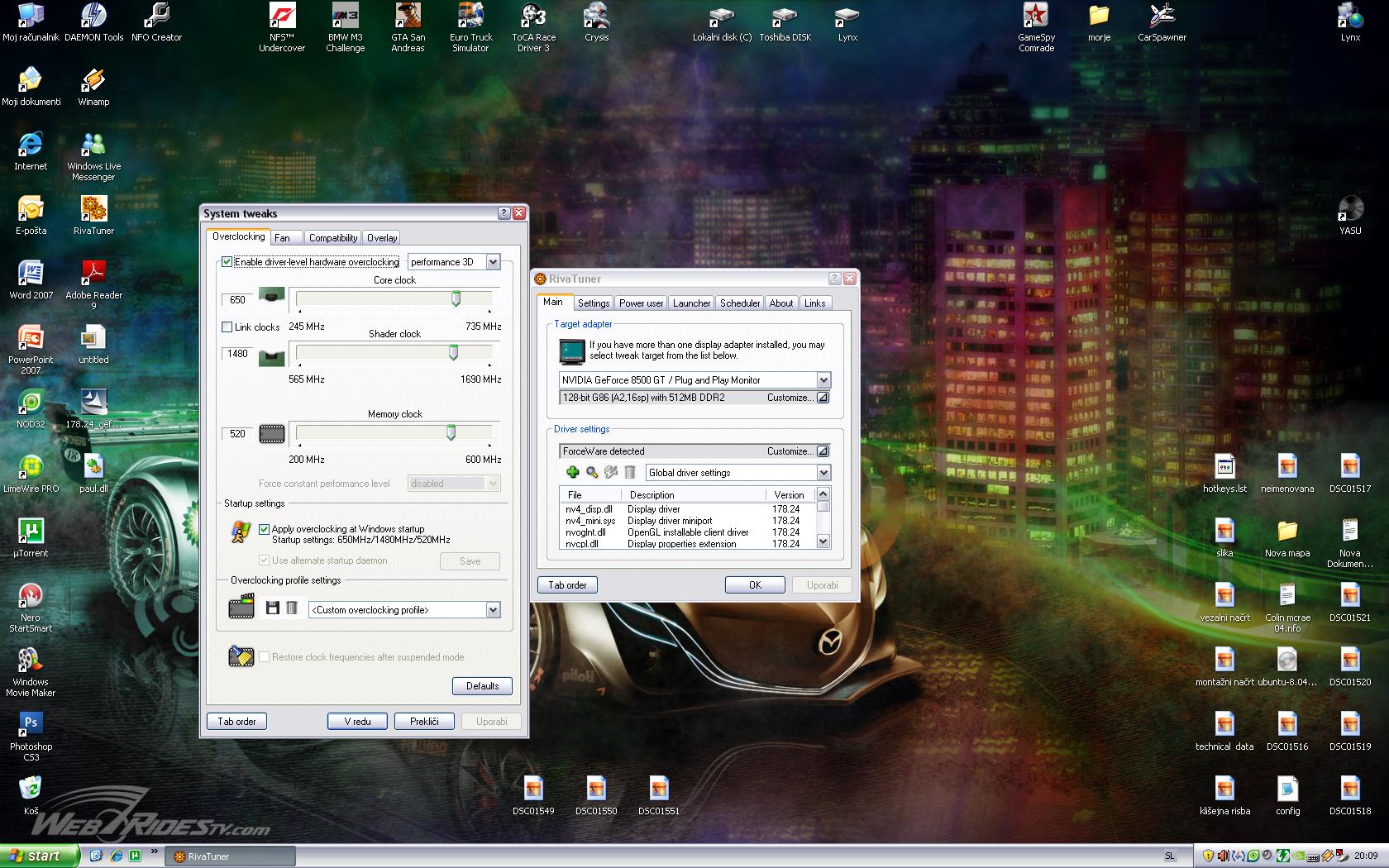Open the DSC01550 image file
The height and width of the screenshot is (868, 1389).
click(x=596, y=795)
